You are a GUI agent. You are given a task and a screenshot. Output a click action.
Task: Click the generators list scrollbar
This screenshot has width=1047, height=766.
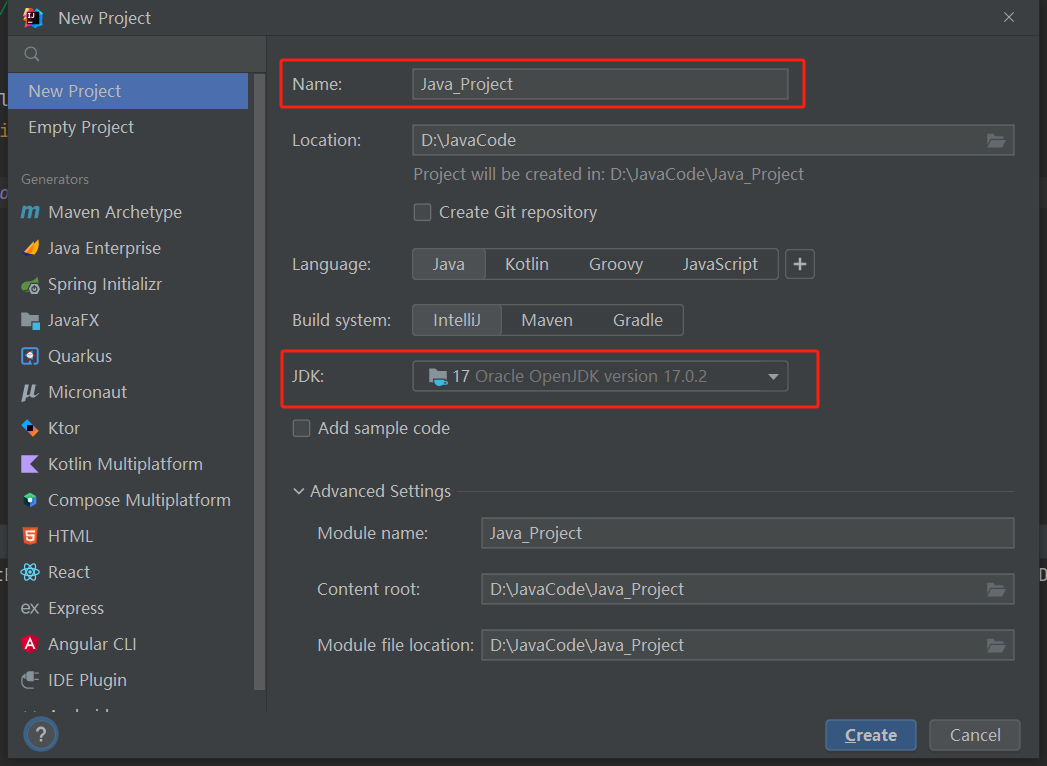pos(259,381)
